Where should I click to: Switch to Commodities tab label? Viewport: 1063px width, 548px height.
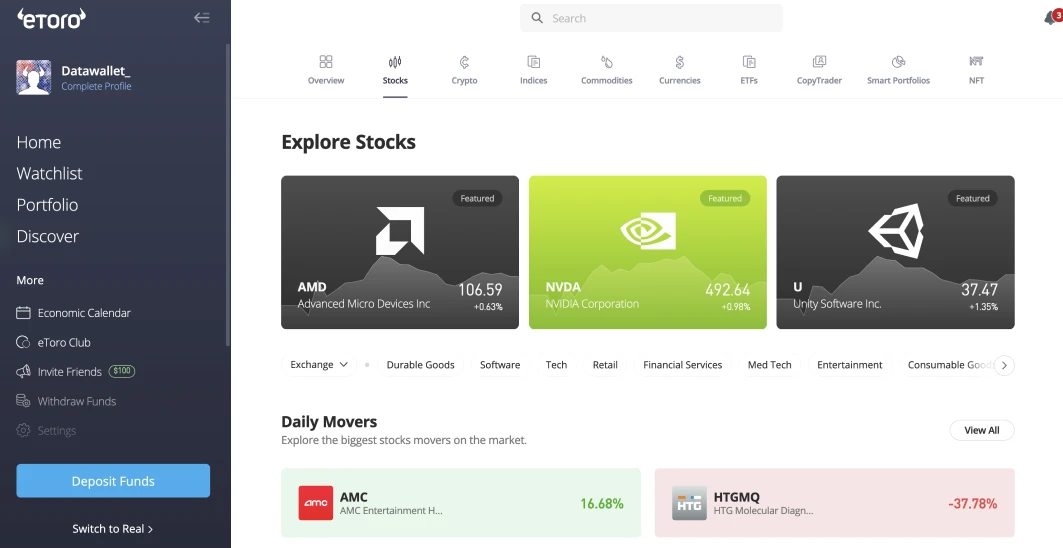point(607,80)
